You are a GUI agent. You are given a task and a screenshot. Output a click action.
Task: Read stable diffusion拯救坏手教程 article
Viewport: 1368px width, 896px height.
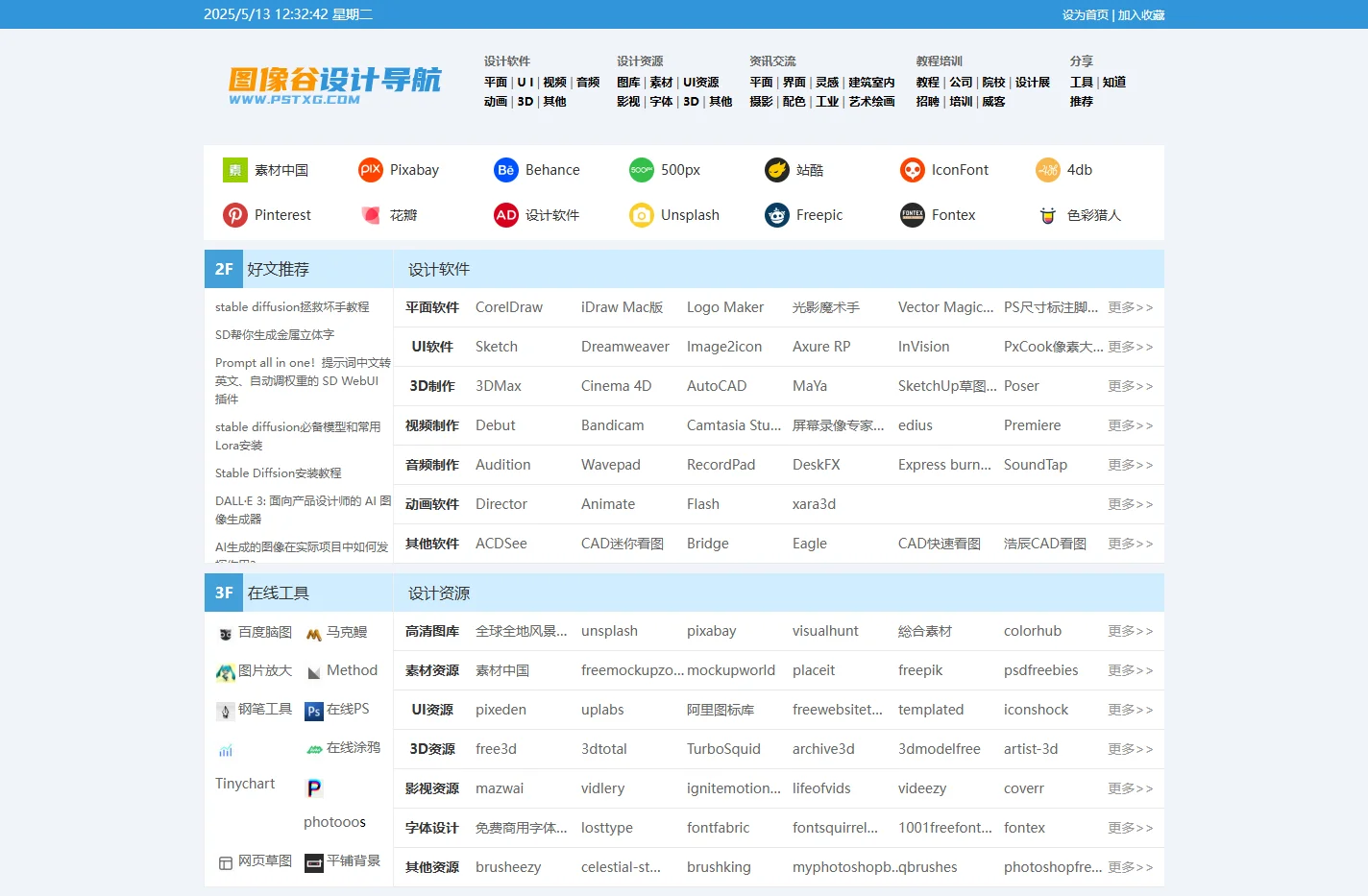click(292, 307)
